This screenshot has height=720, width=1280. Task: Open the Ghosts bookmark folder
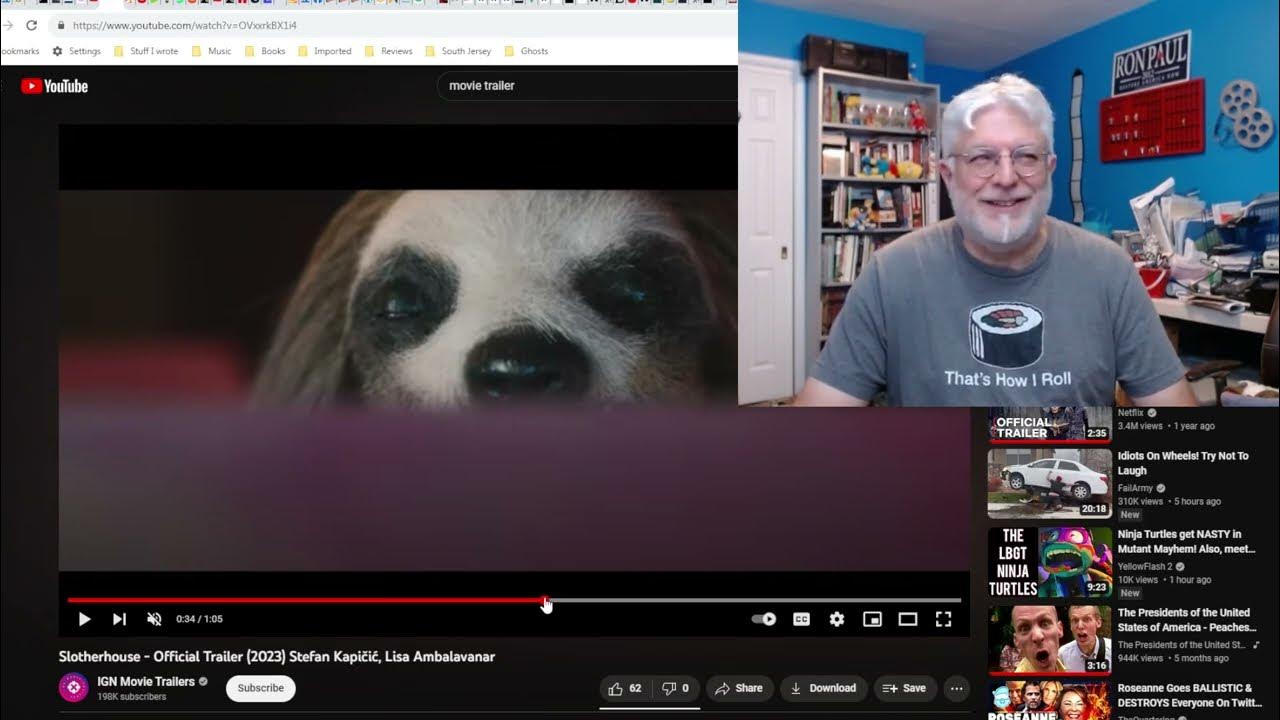tap(526, 51)
